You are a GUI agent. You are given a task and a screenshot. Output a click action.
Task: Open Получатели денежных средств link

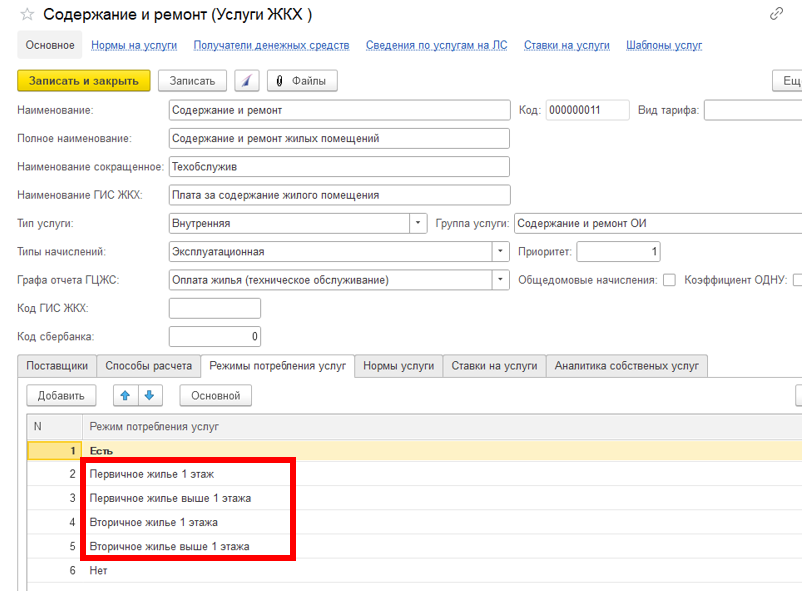[x=271, y=45]
